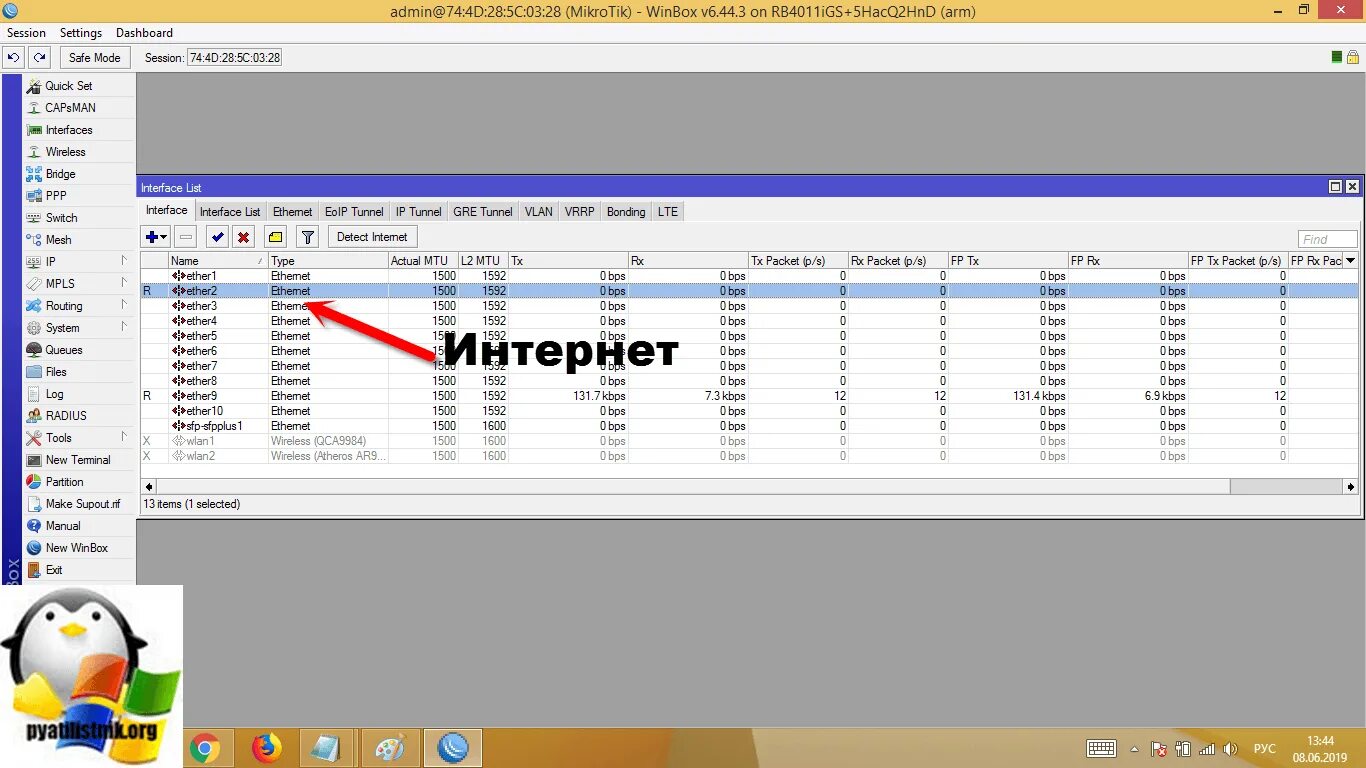Open Queues menu
1366x768 pixels.
pyautogui.click(x=64, y=350)
